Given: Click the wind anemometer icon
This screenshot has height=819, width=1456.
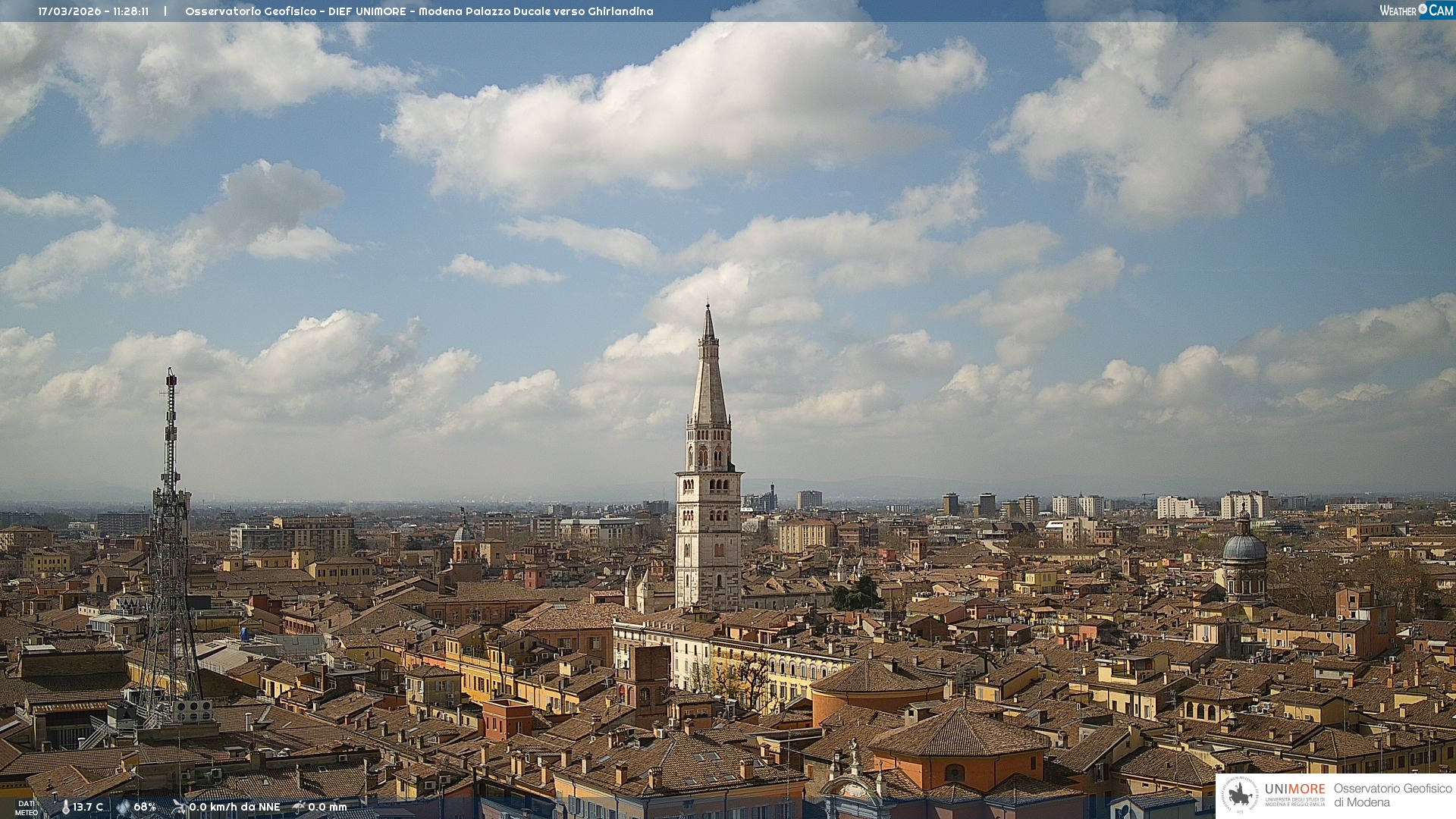Looking at the screenshot, I should click(x=179, y=808).
